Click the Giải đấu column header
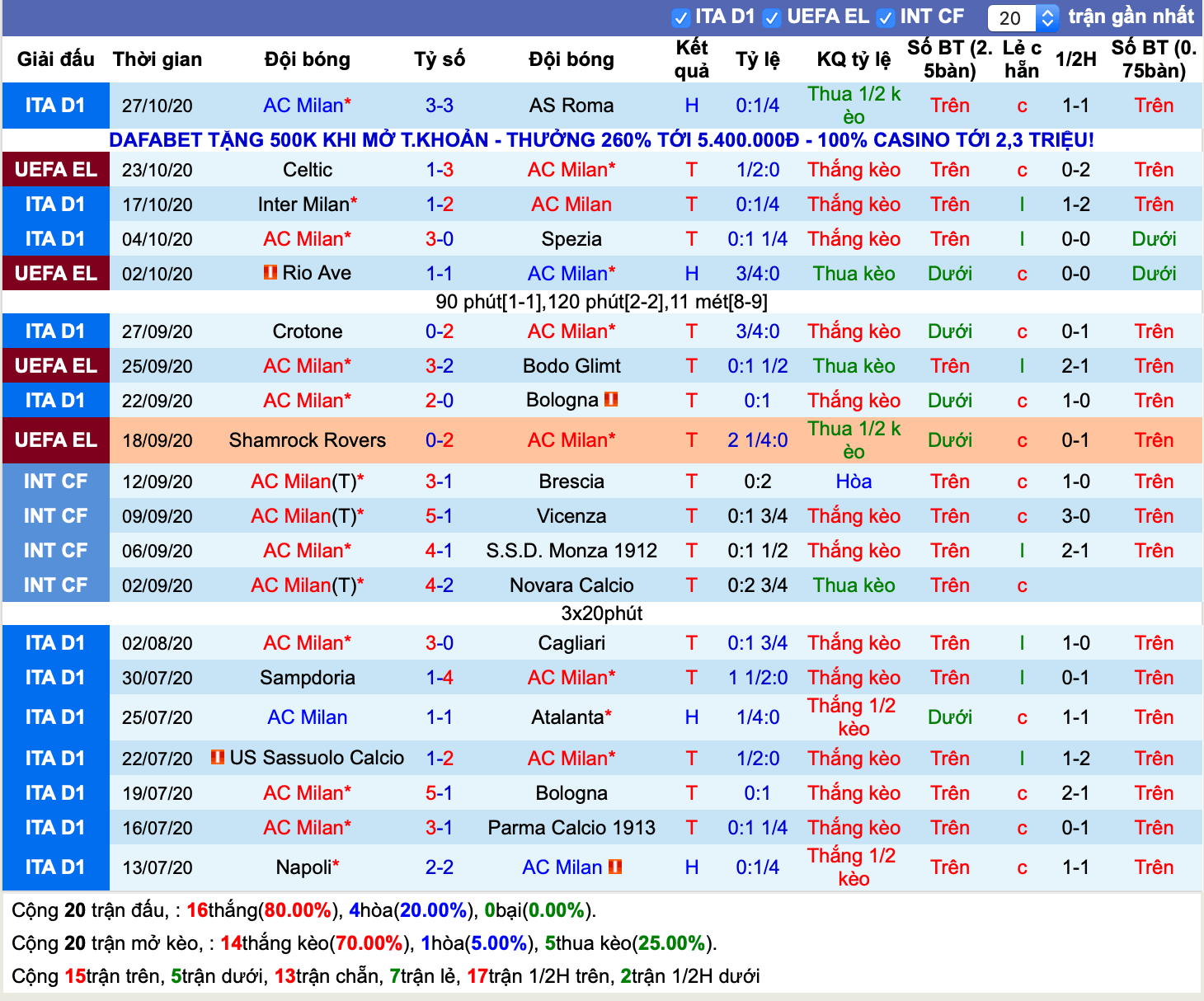Viewport: 1204px width, 1001px height. [55, 59]
